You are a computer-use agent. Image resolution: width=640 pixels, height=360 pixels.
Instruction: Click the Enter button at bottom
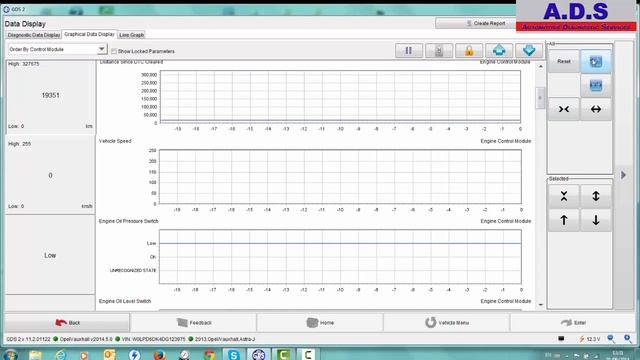tap(573, 322)
